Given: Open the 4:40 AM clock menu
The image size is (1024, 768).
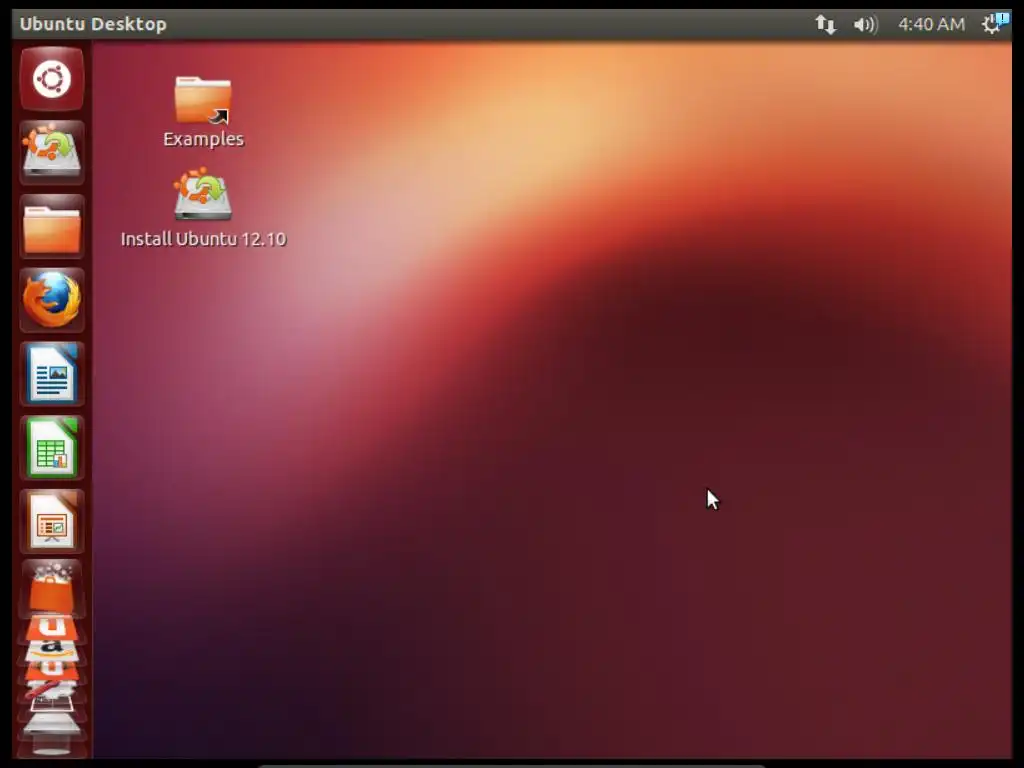Looking at the screenshot, I should pyautogui.click(x=931, y=25).
